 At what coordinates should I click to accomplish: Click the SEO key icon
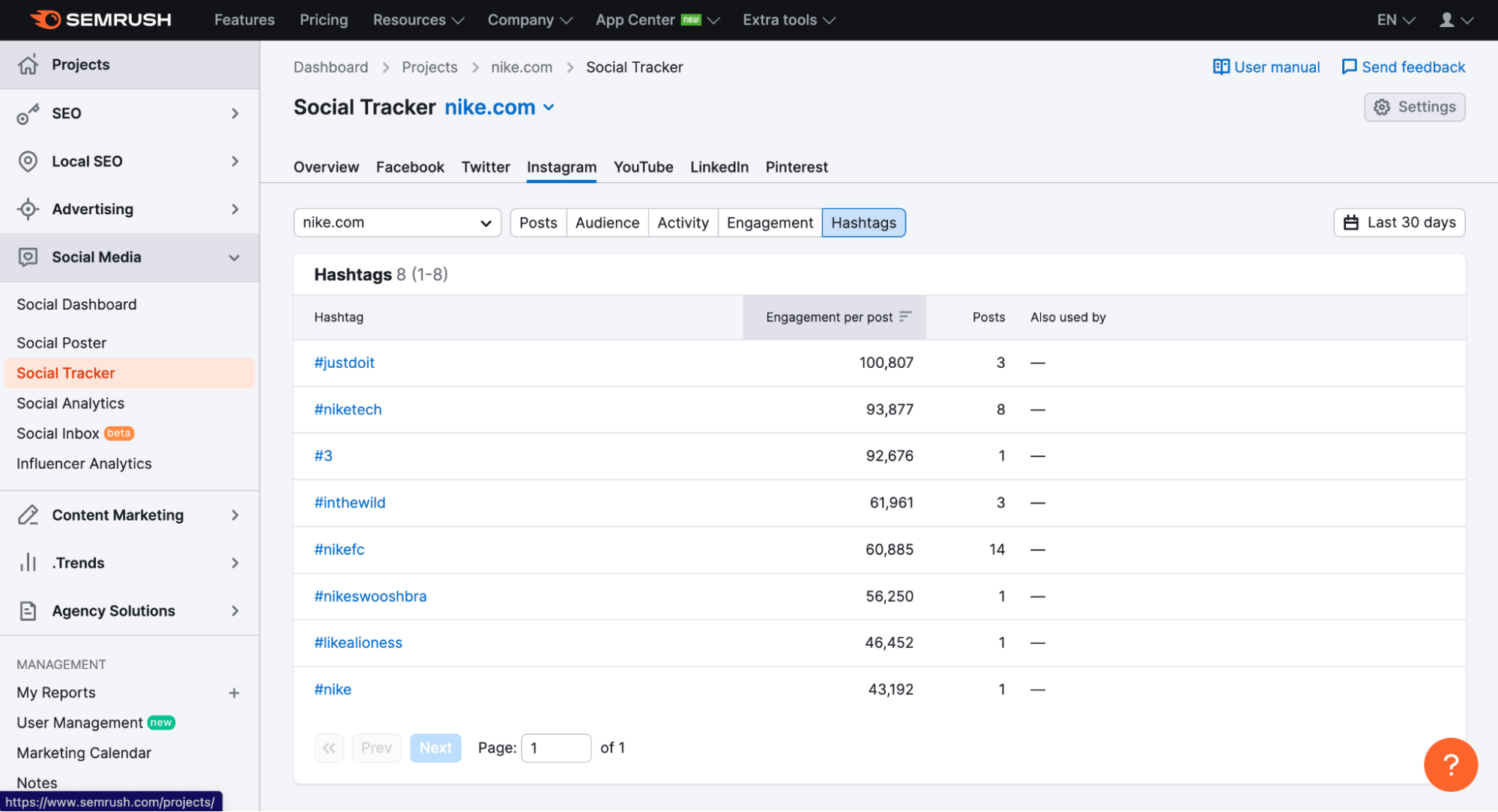click(x=28, y=114)
